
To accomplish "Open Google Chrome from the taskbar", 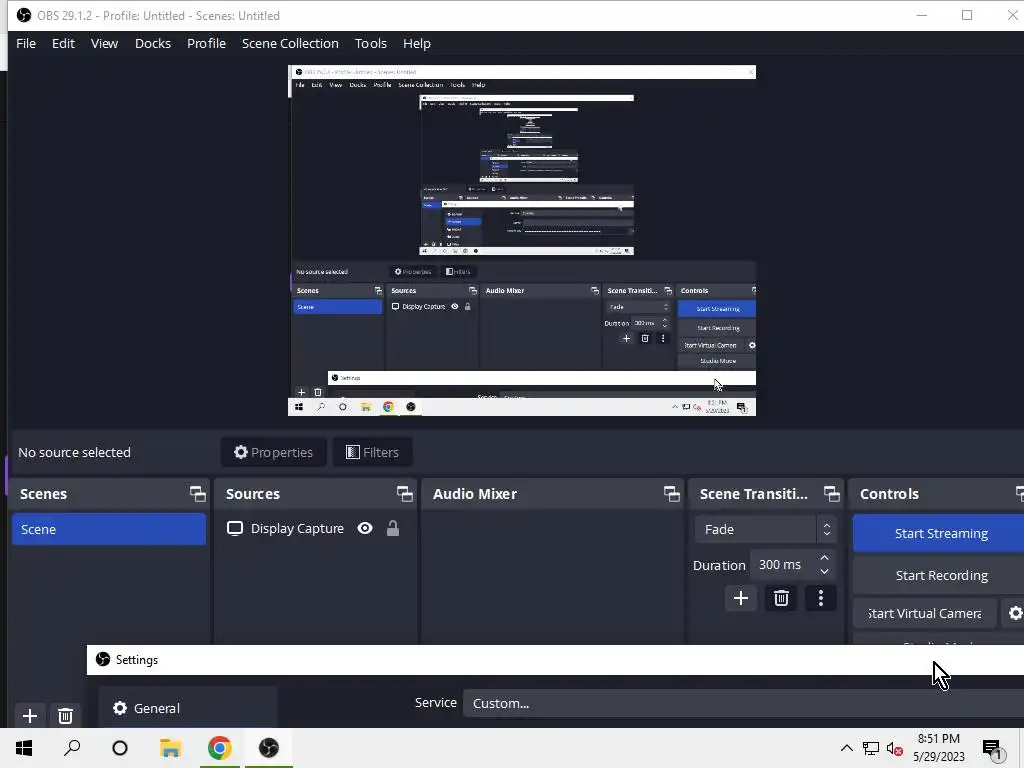I will coord(219,748).
